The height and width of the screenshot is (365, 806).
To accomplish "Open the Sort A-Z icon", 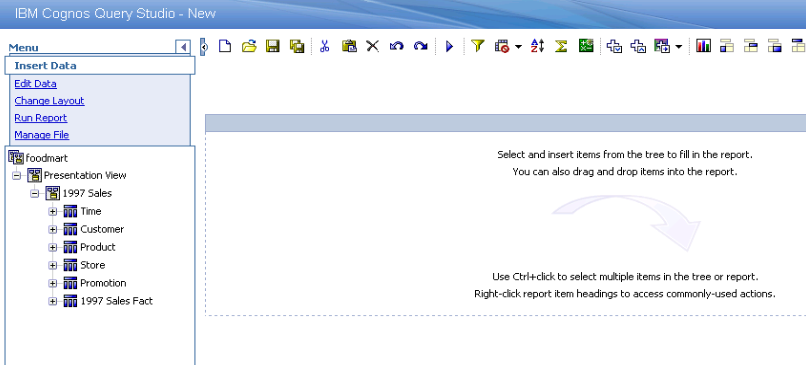I will click(537, 46).
